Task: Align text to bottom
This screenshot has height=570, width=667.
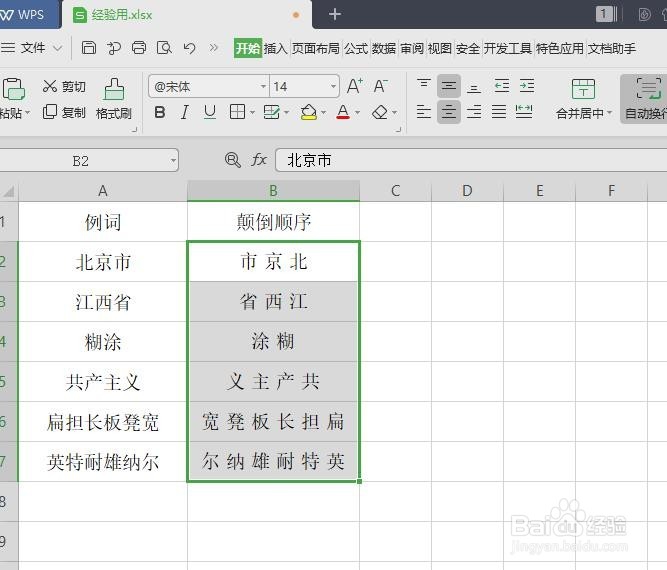Action: (x=473, y=86)
